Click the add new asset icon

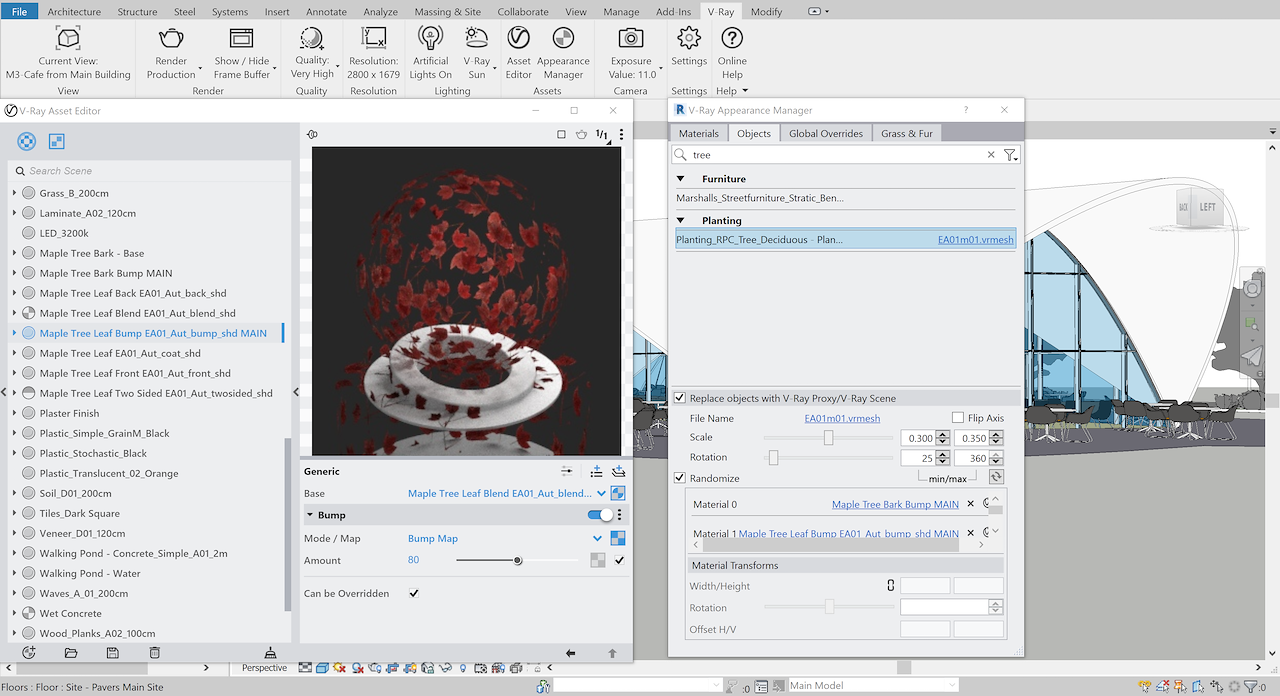pos(29,652)
